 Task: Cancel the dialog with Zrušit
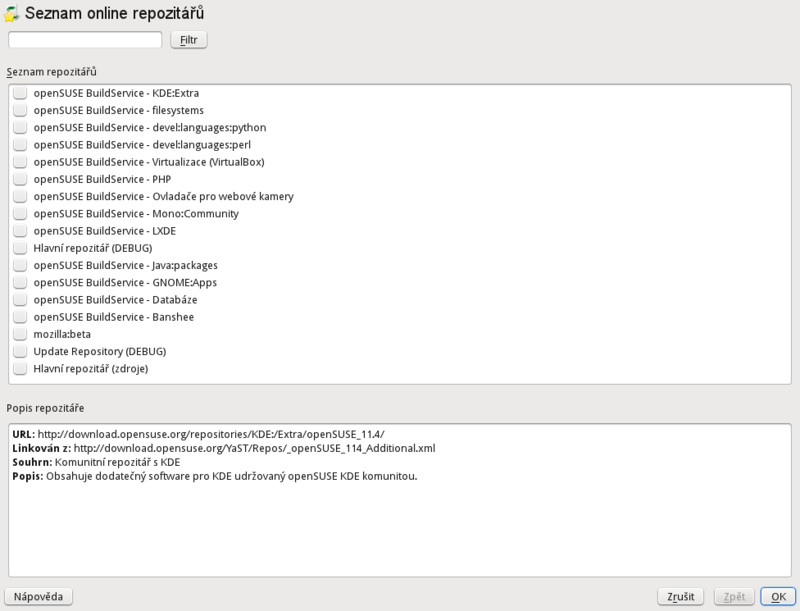681,597
